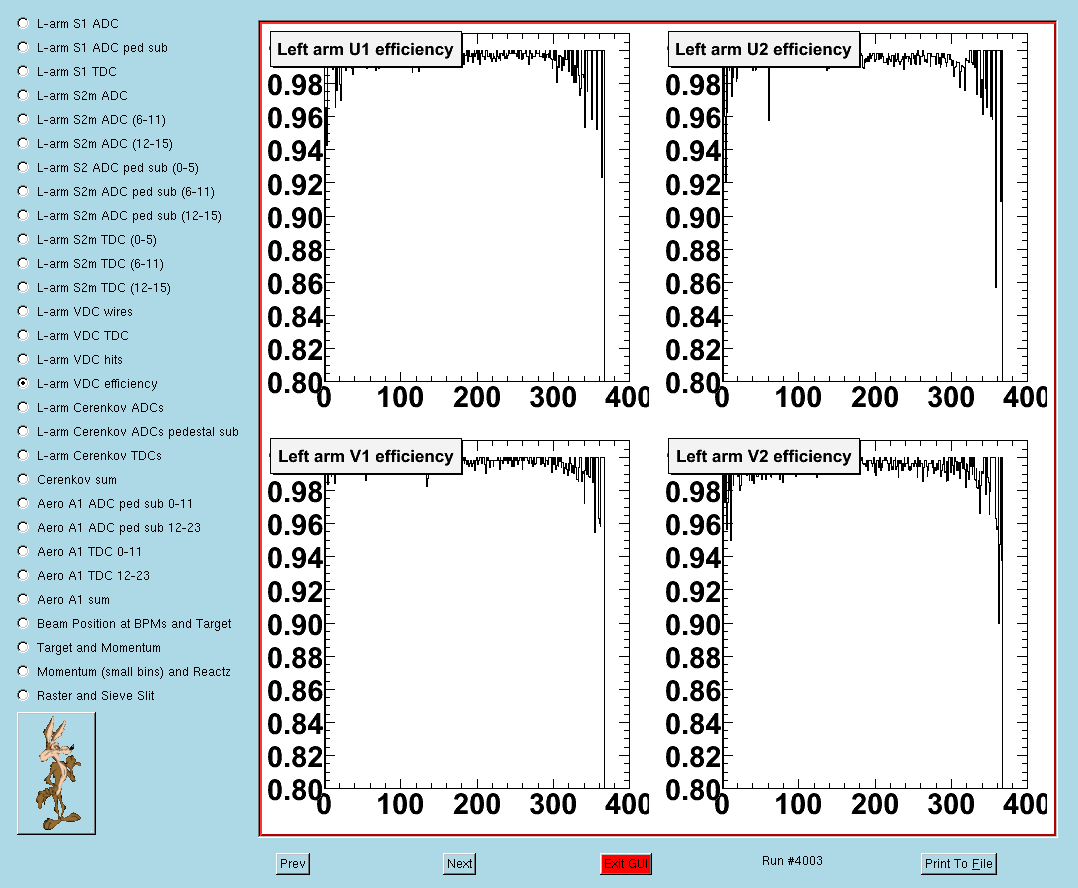Screen dimensions: 1078x888
Task: Select L-arm VDC wires radio button
Action: point(23,311)
